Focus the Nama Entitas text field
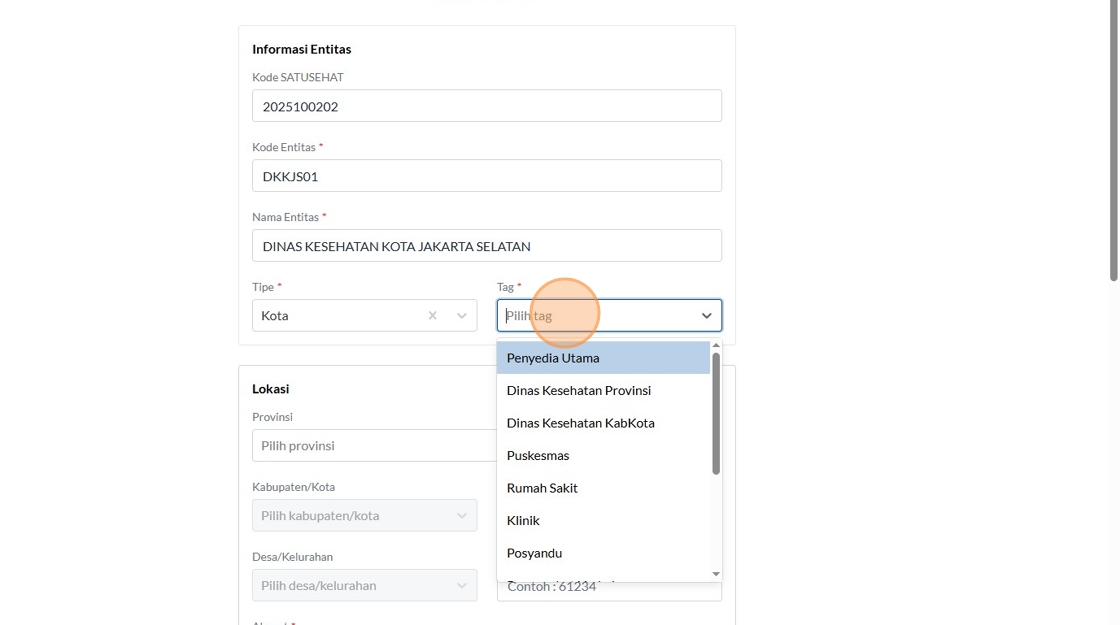The image size is (1120, 625). coord(486,246)
